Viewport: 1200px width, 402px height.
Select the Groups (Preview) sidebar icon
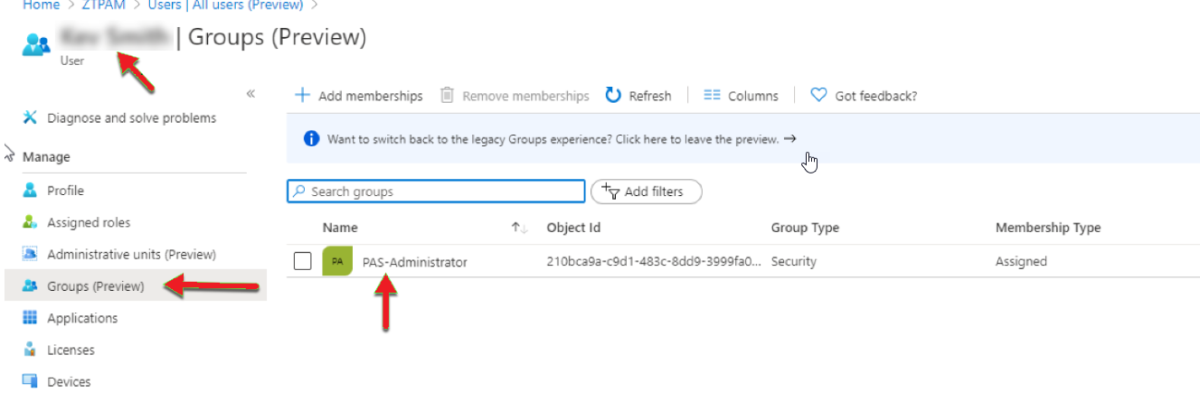click(29, 286)
